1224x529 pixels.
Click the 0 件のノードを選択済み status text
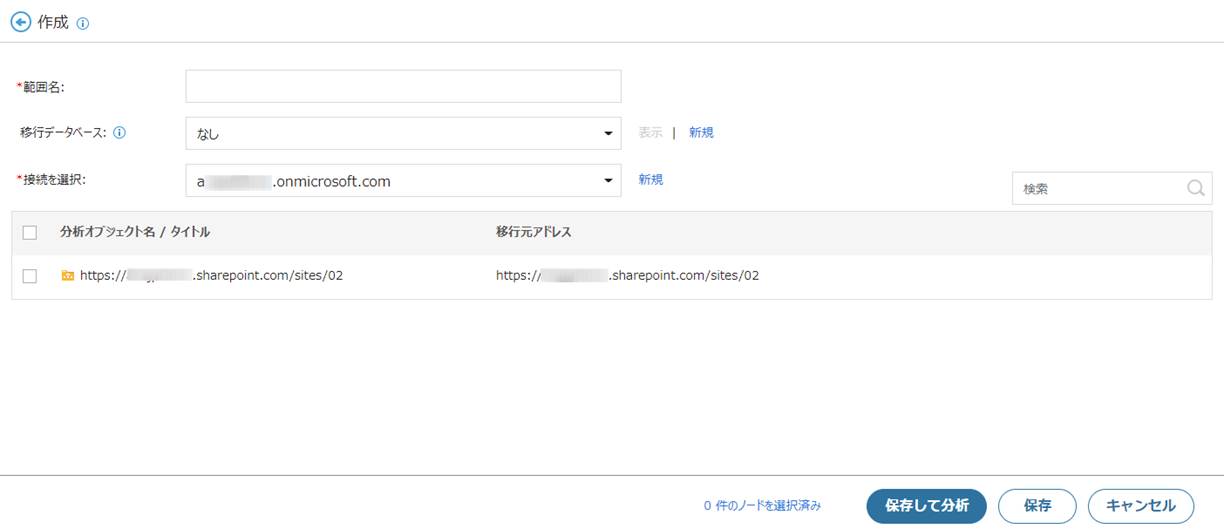point(762,506)
